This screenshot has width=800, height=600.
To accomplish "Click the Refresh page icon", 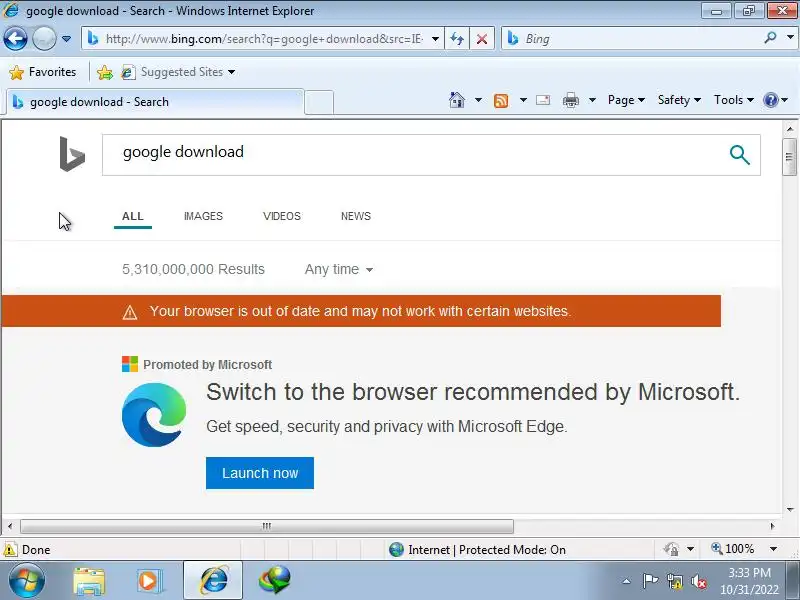I will coord(457,39).
